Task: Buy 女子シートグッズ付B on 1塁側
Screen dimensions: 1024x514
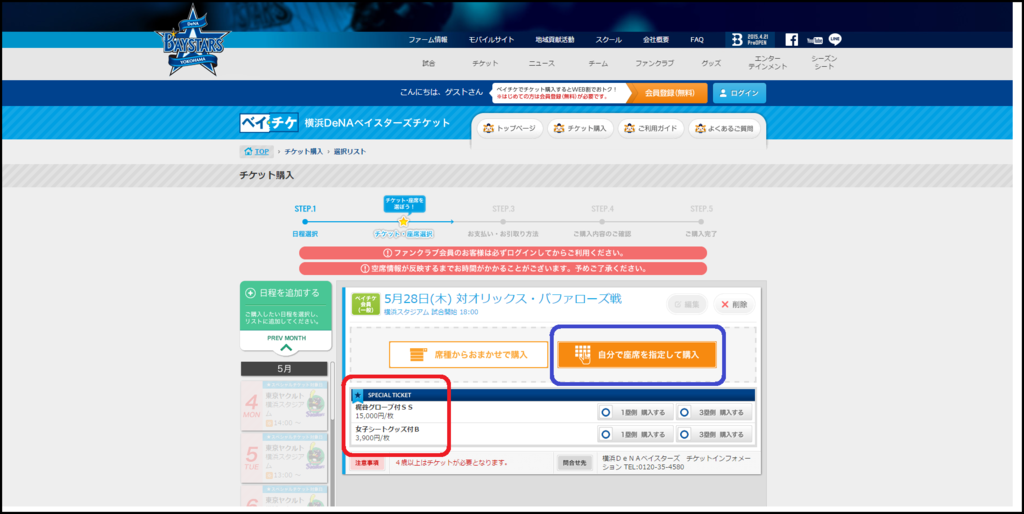Action: coord(635,434)
